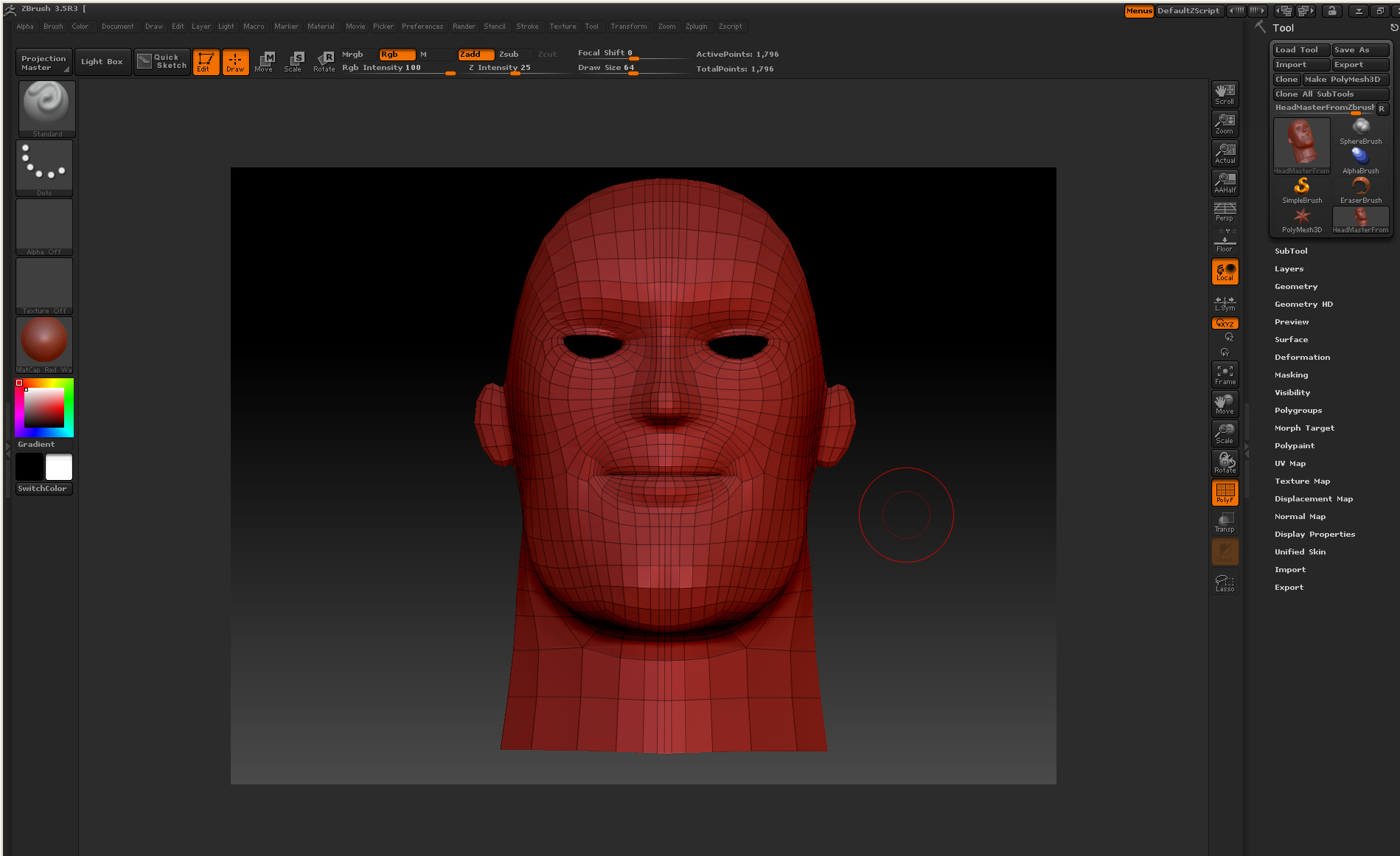This screenshot has height=856, width=1400.
Task: Select the Move transform tool in top toolbar
Action: (264, 61)
